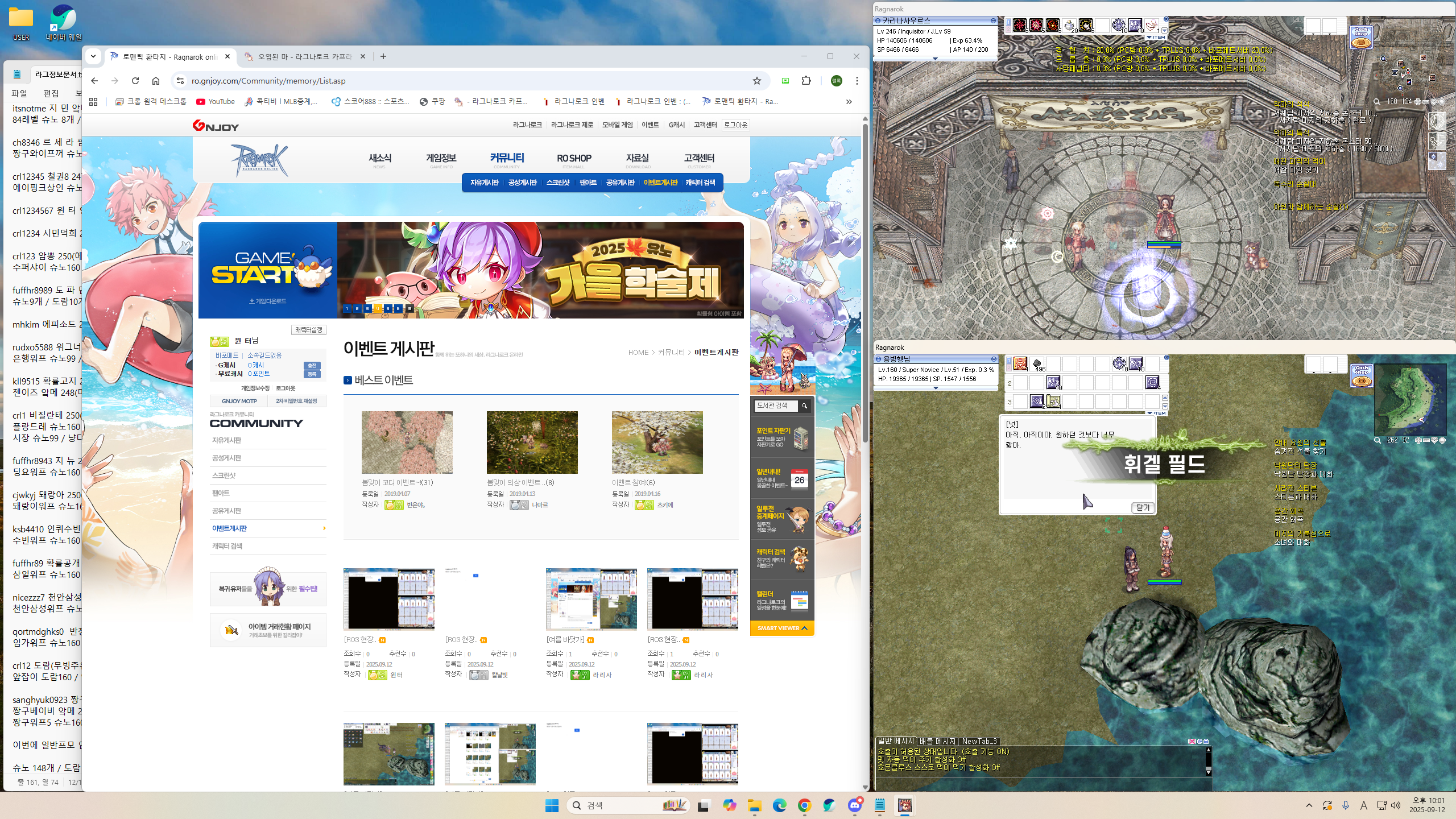
Task: Use potion with count 20 in 카리나사우르스 hotbar
Action: (1069, 25)
